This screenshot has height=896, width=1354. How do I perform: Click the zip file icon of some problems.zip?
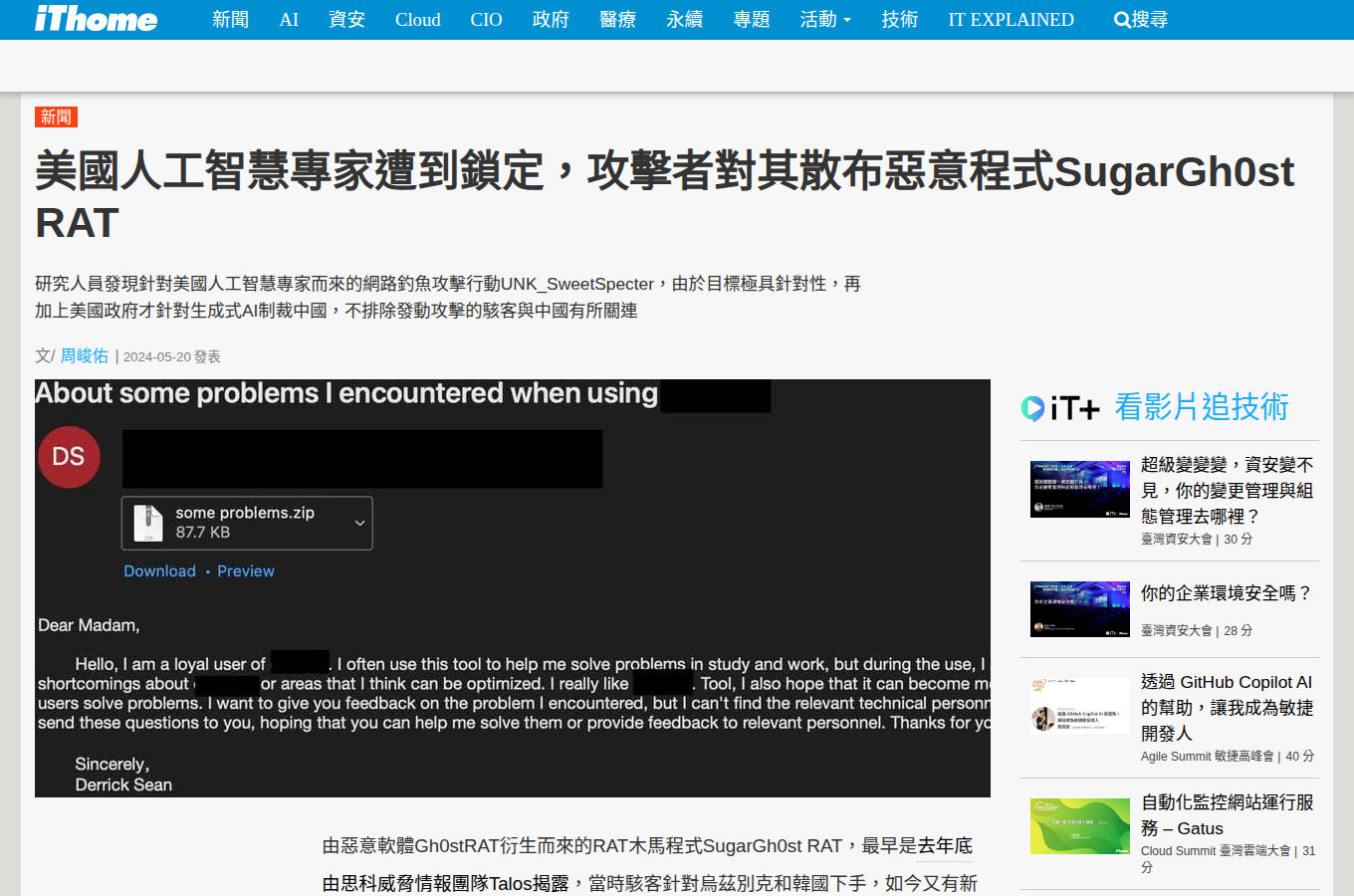[x=148, y=523]
